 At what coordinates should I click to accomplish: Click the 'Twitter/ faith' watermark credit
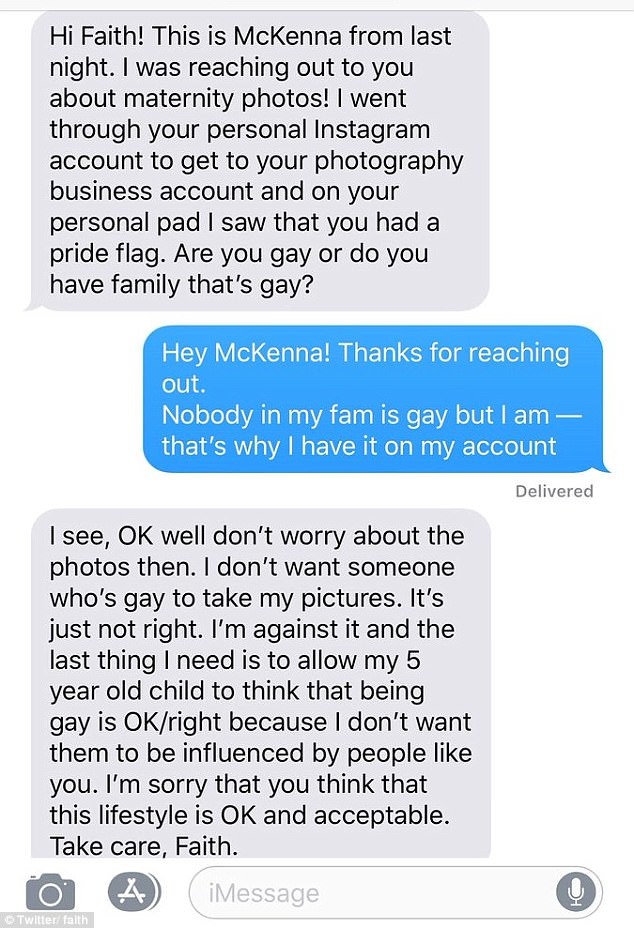46,920
